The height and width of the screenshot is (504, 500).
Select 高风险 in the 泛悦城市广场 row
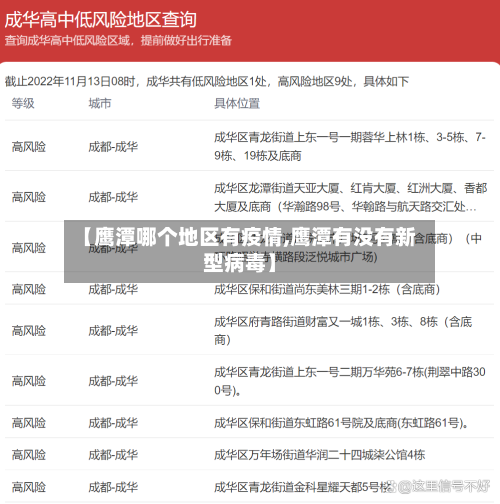(29, 248)
